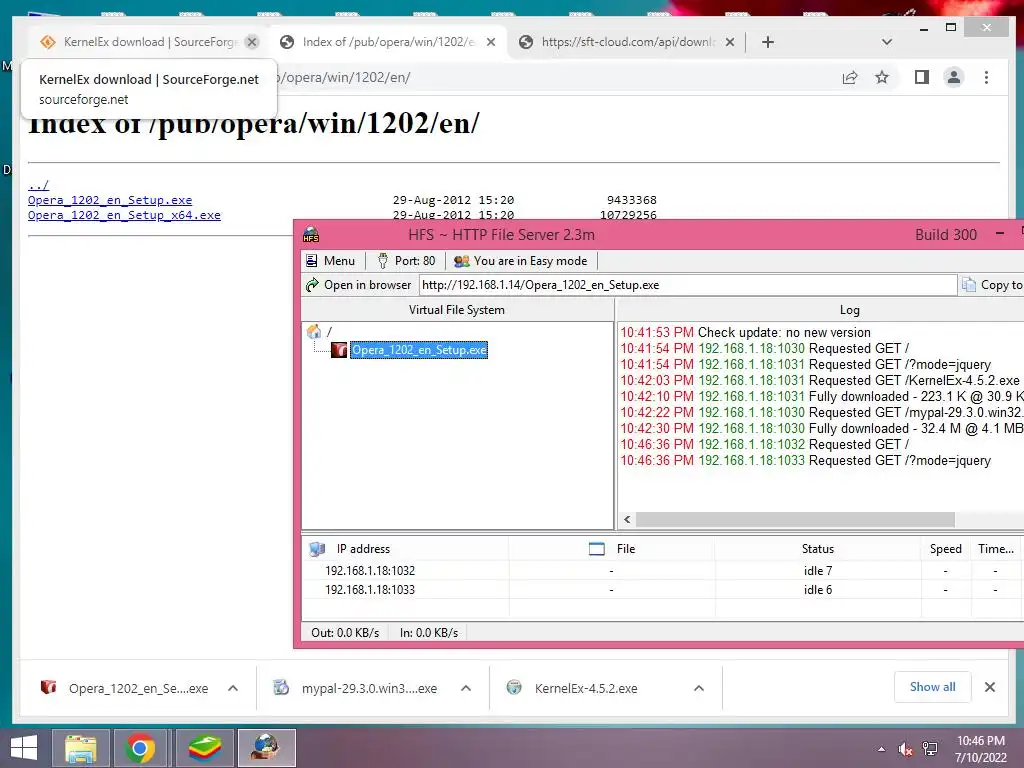Viewport: 1024px width, 768px height.
Task: Show hidden system tray icons
Action: click(x=882, y=749)
